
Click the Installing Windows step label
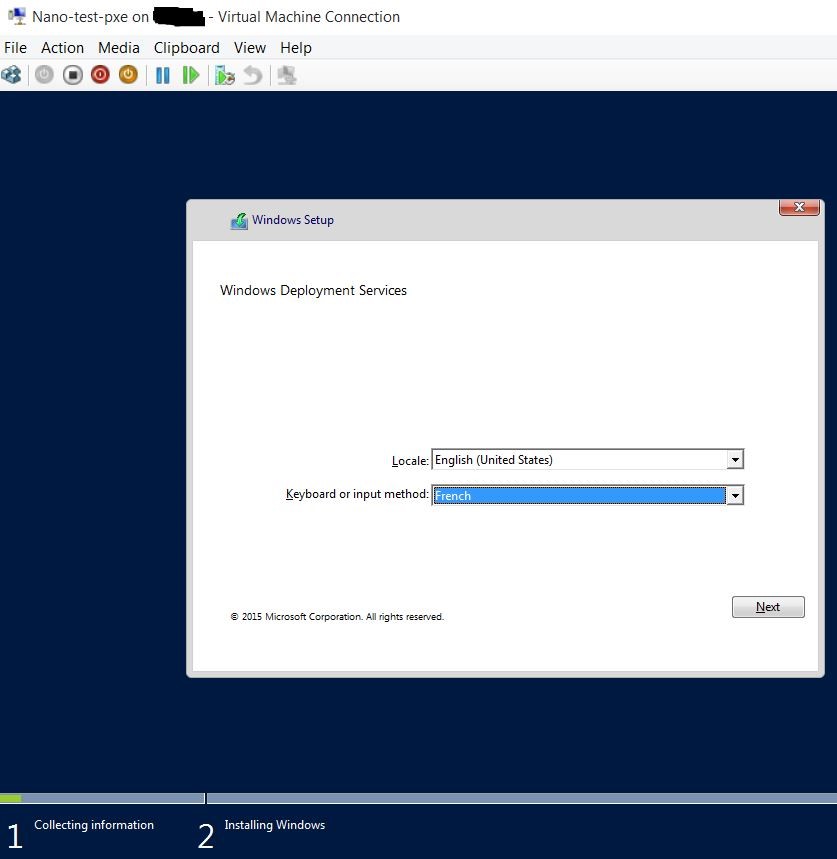click(x=274, y=825)
